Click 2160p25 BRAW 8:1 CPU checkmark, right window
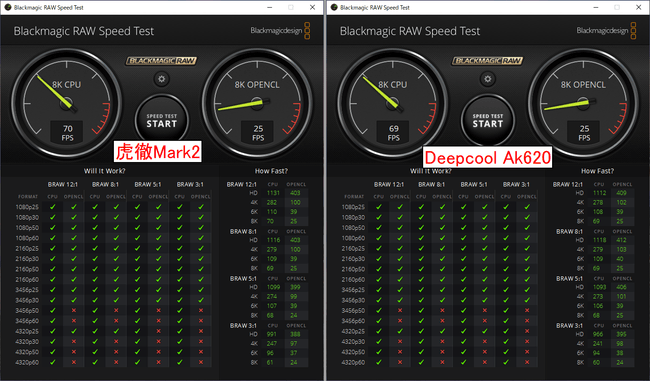This screenshot has width=650, height=381. click(x=421, y=248)
